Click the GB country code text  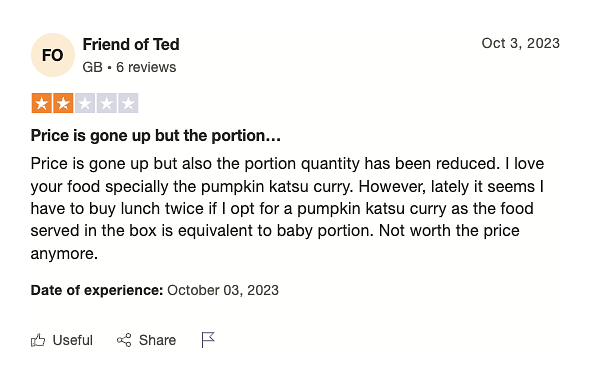(x=92, y=67)
